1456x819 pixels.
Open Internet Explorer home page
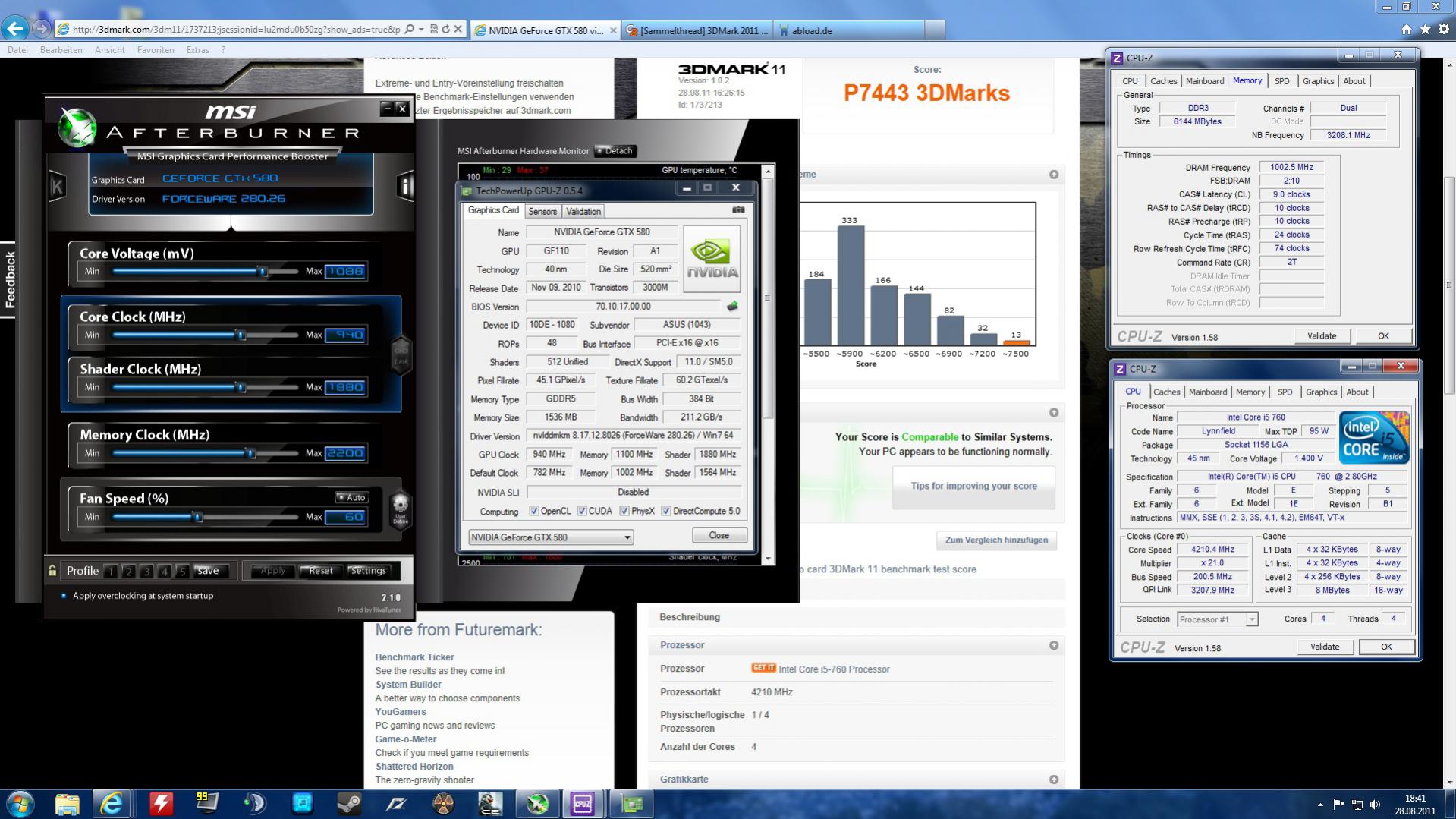(1407, 30)
